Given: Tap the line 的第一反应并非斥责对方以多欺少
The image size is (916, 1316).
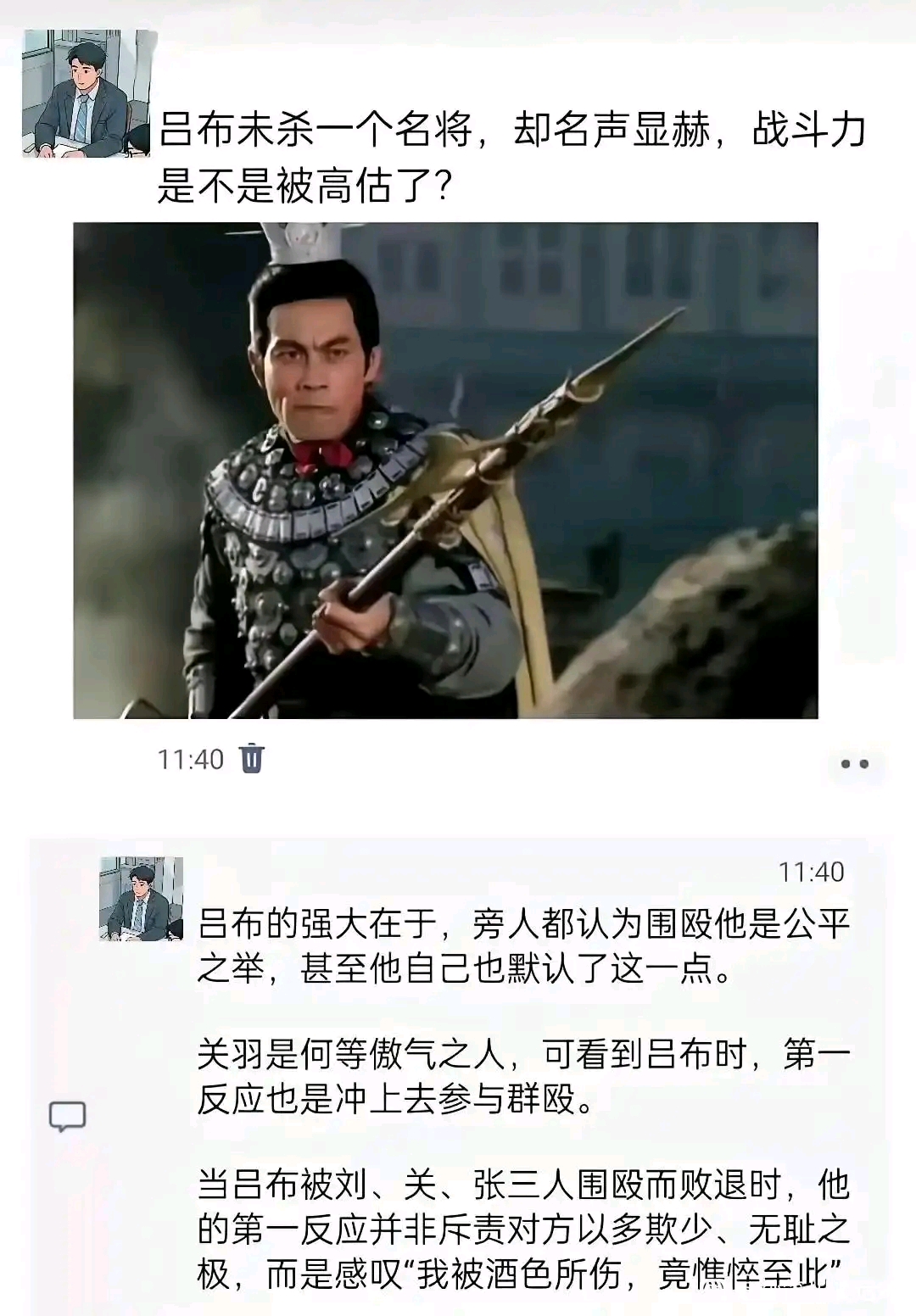Looking at the screenshot, I should point(524,1230).
